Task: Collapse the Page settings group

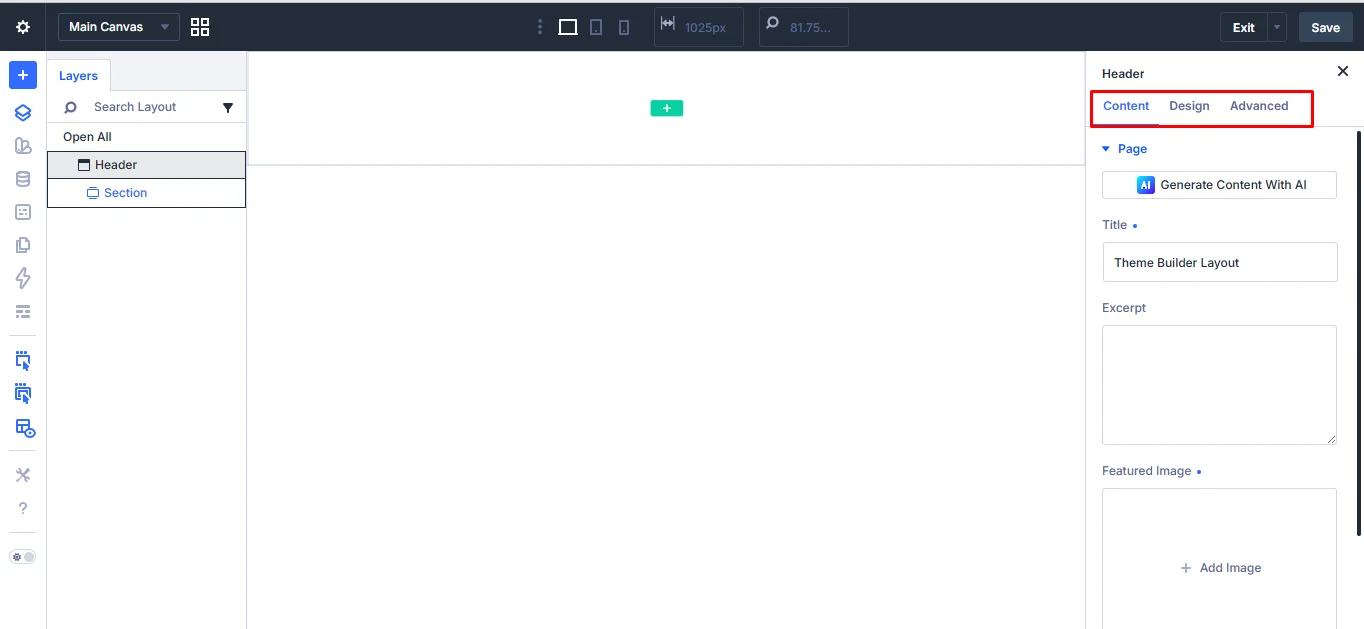Action: pyautogui.click(x=1124, y=149)
